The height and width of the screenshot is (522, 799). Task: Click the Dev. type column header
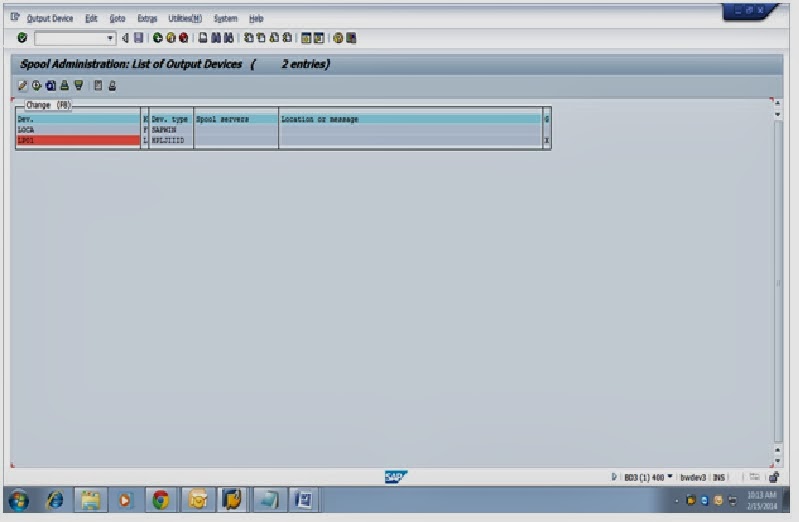pyautogui.click(x=170, y=119)
